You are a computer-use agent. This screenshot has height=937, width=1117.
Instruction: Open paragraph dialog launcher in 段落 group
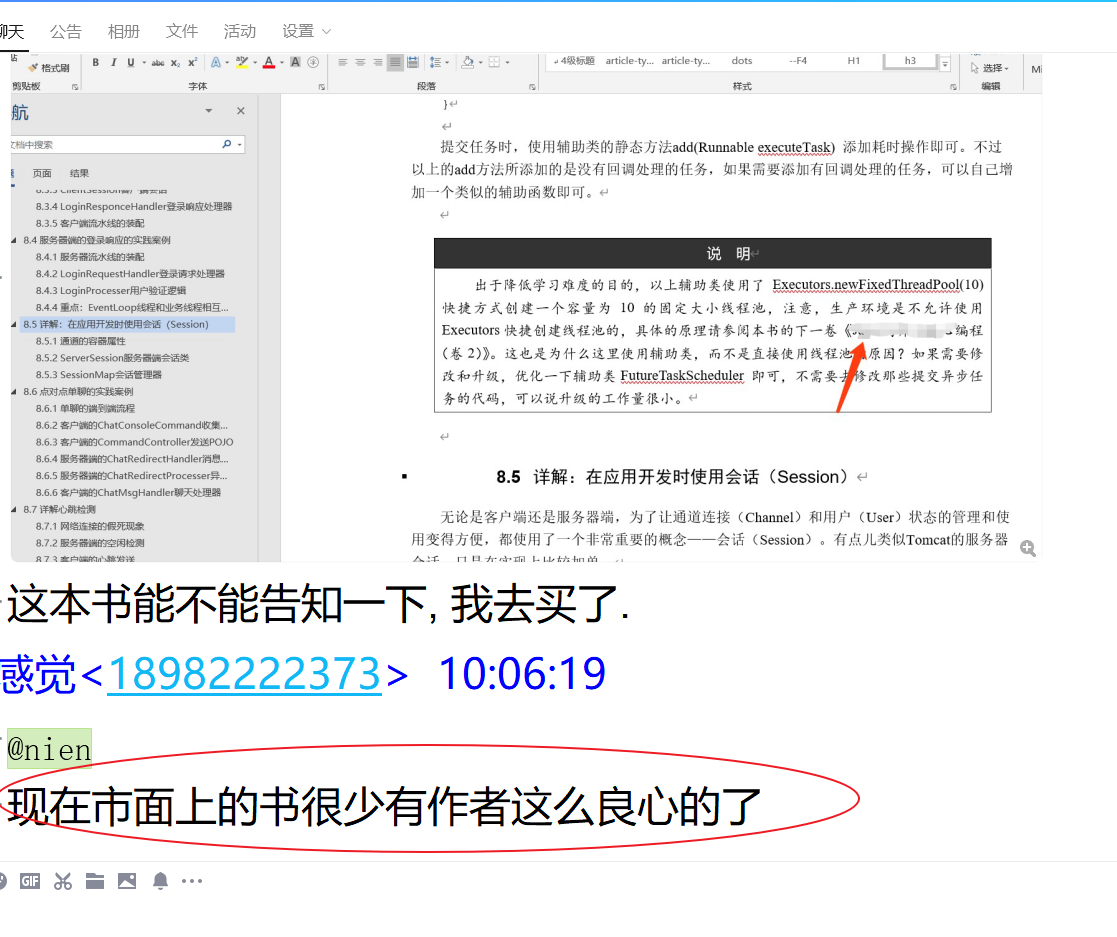click(532, 87)
